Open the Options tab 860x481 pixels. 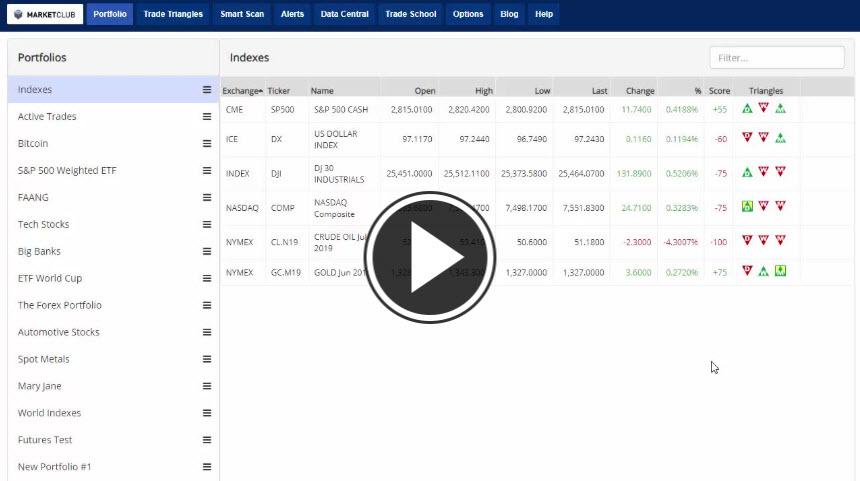click(x=468, y=14)
